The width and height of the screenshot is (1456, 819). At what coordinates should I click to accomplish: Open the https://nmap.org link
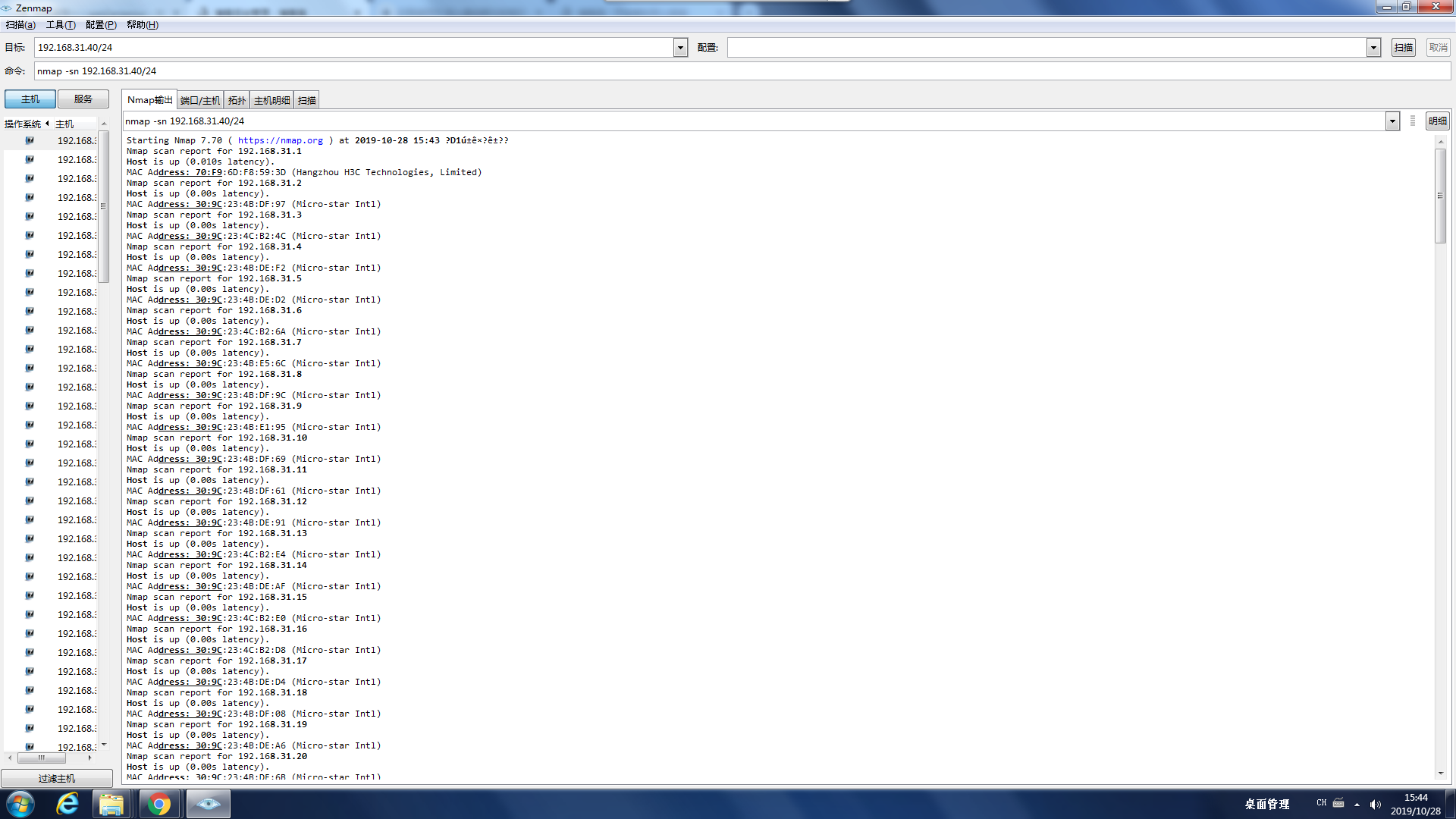(x=280, y=140)
